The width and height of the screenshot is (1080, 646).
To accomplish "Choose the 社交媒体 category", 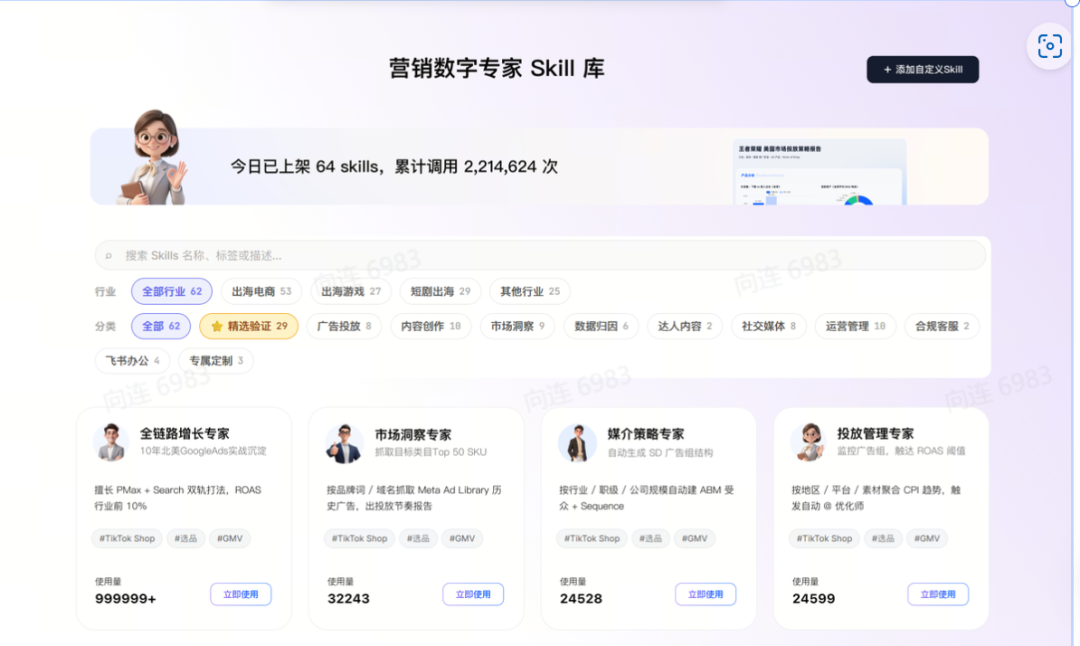I will tap(769, 326).
